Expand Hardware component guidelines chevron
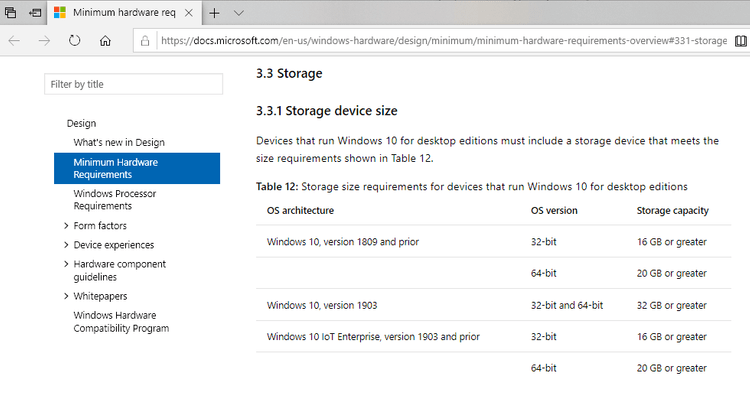 click(66, 264)
